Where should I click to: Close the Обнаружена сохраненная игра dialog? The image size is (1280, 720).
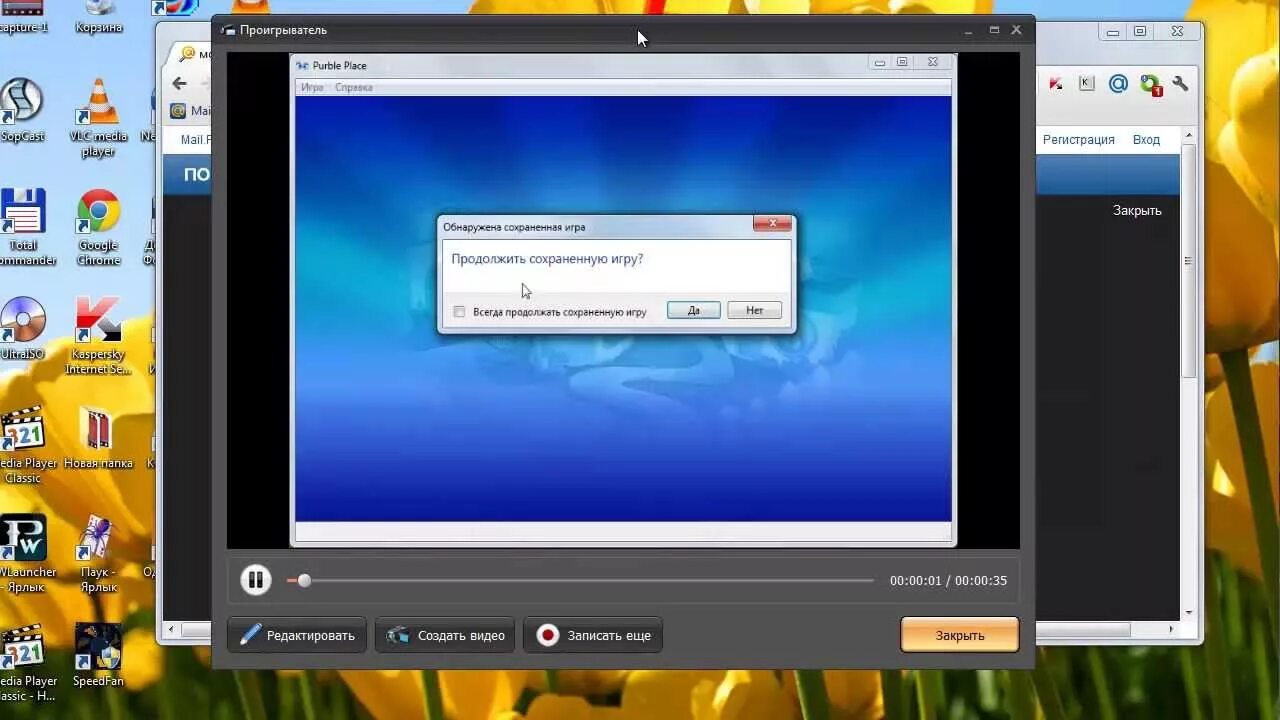tap(772, 224)
